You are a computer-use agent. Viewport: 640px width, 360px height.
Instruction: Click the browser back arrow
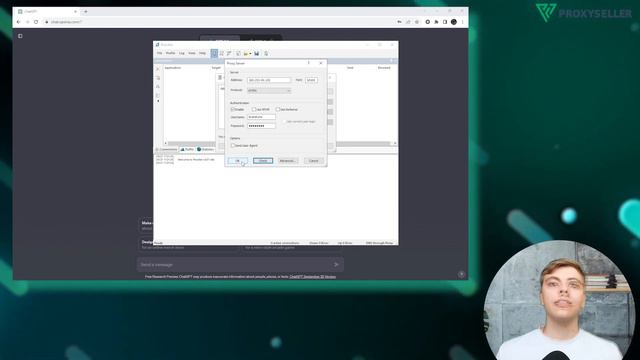click(18, 22)
